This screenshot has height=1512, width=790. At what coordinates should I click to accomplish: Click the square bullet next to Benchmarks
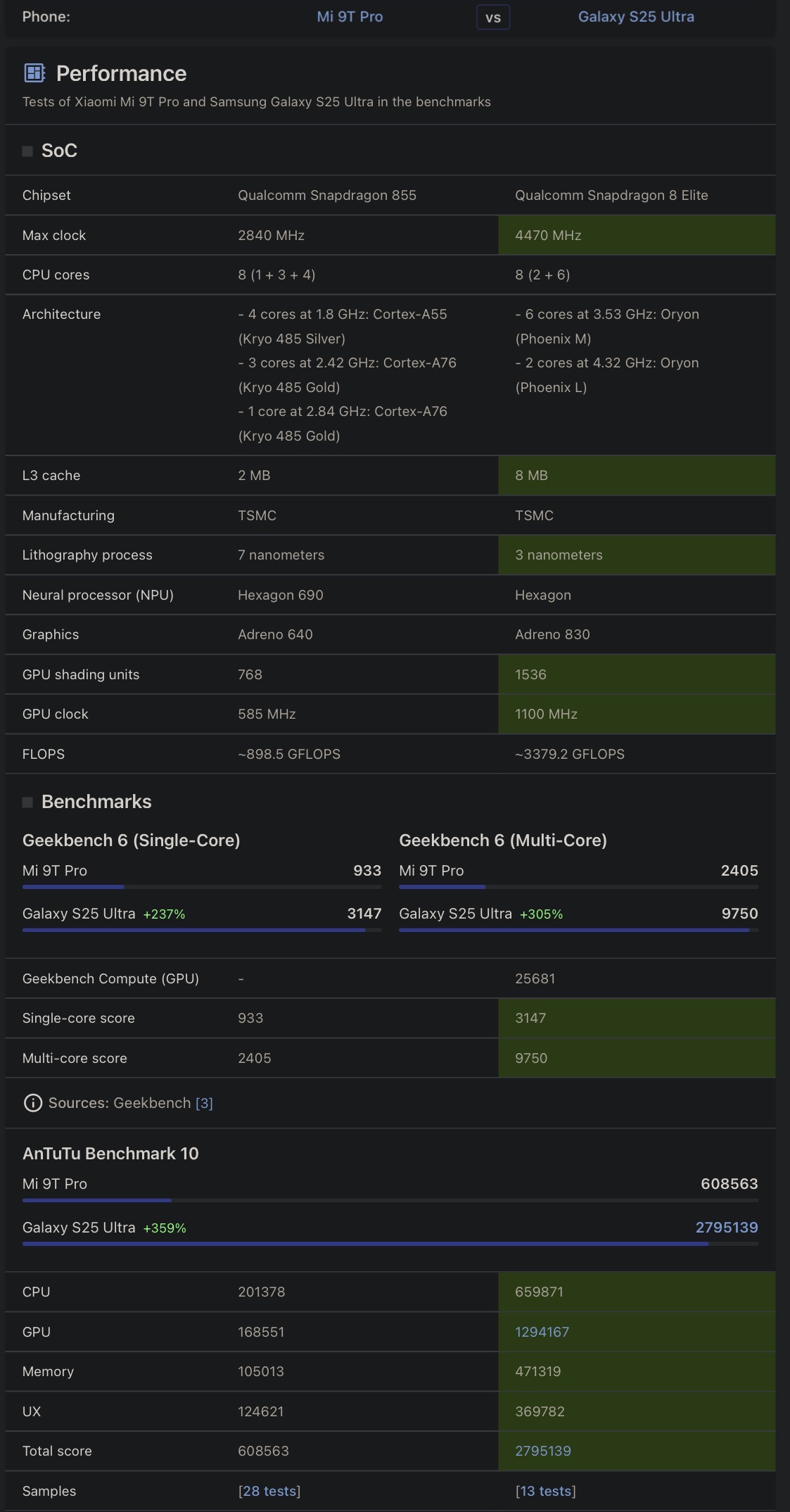27,802
